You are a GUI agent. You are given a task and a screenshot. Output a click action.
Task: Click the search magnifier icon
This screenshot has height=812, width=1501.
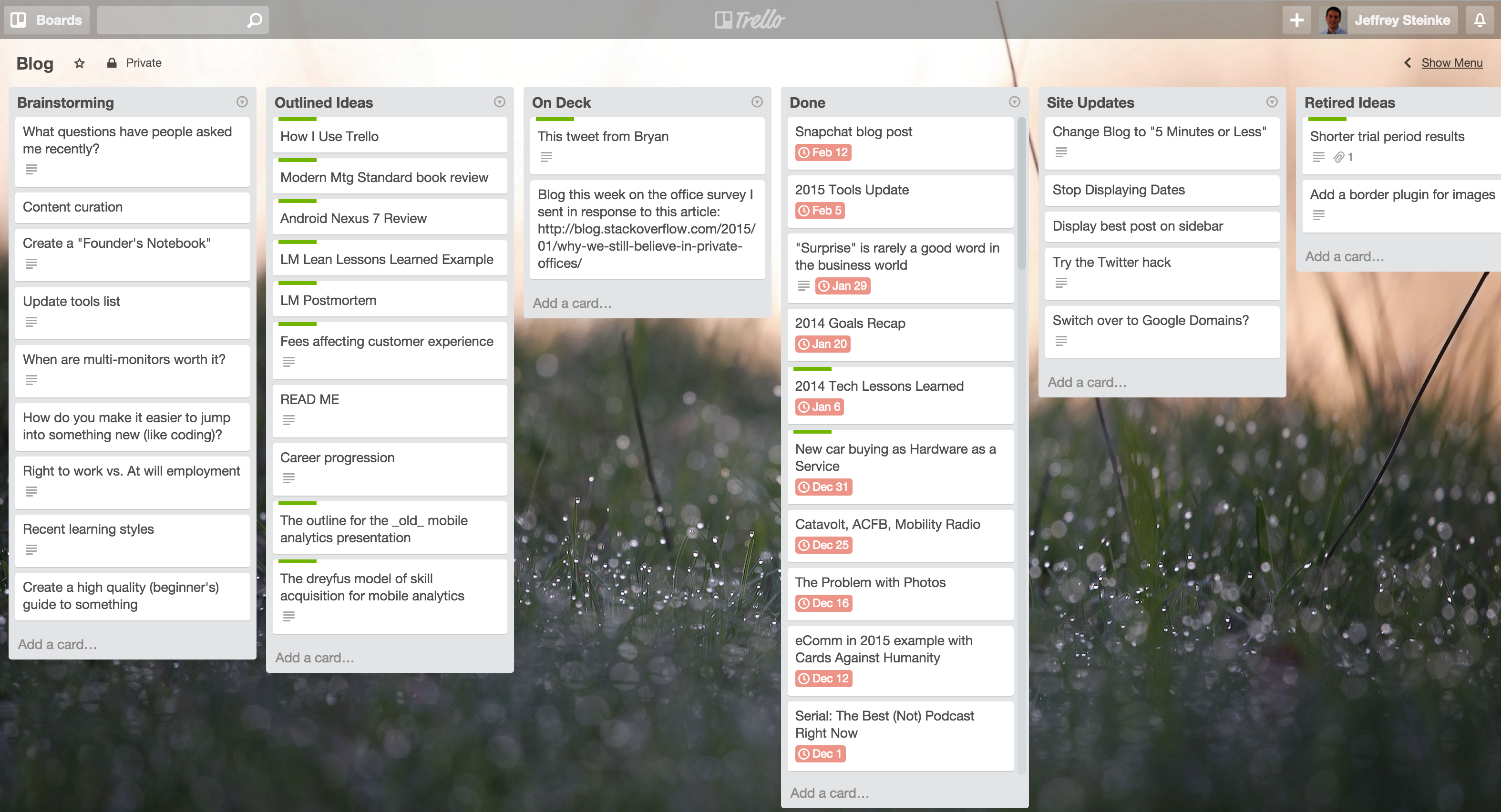click(x=254, y=20)
